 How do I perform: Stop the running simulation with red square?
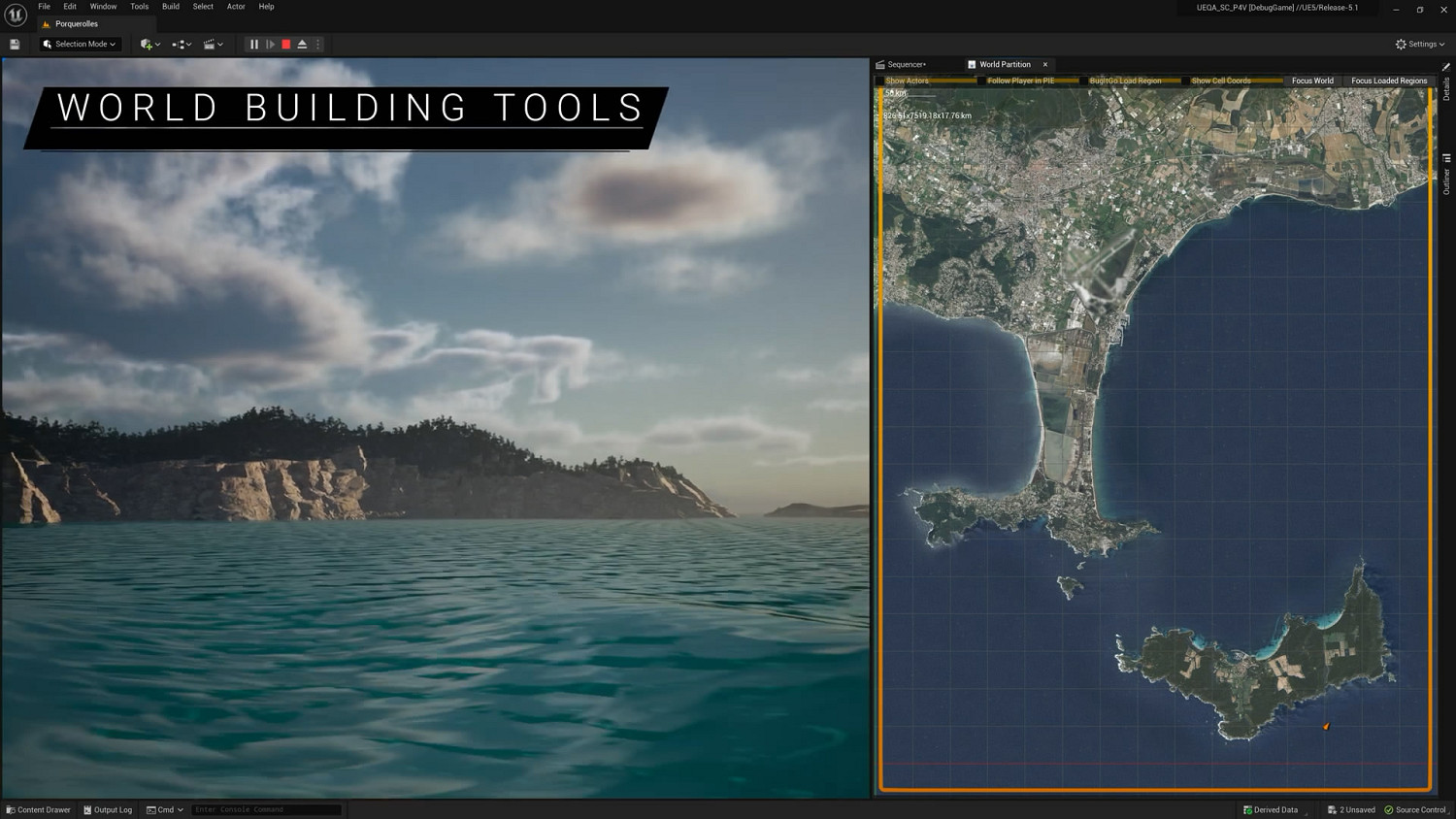[x=286, y=45]
